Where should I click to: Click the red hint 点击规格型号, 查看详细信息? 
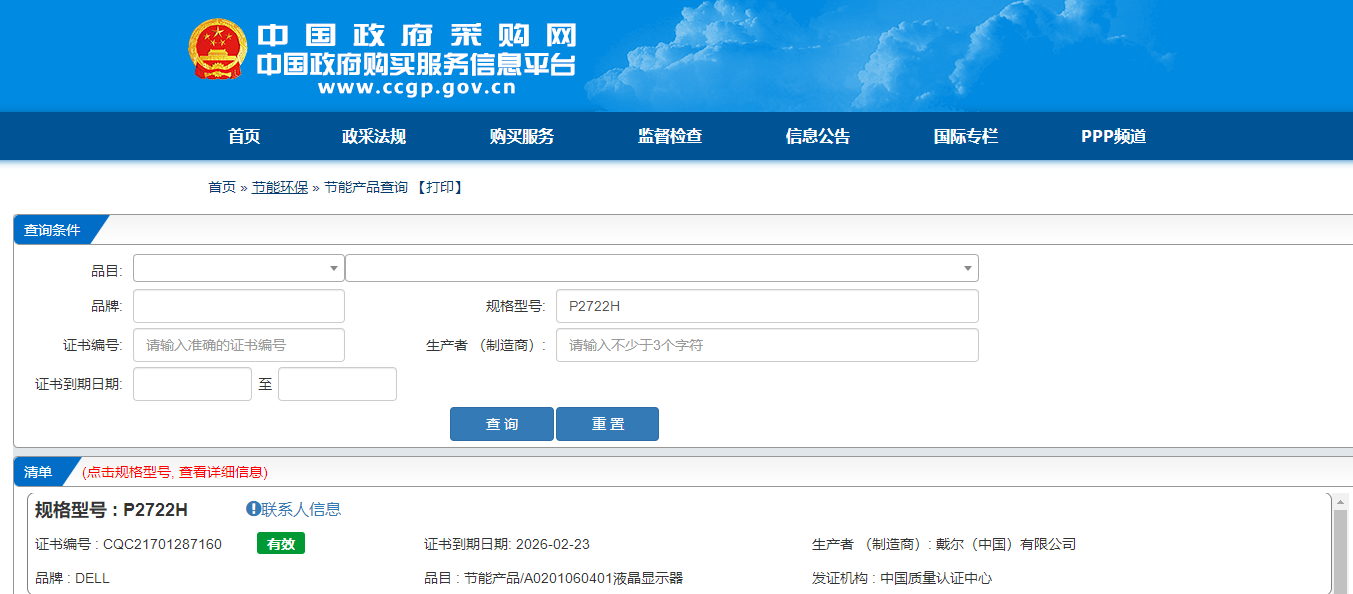(x=175, y=472)
